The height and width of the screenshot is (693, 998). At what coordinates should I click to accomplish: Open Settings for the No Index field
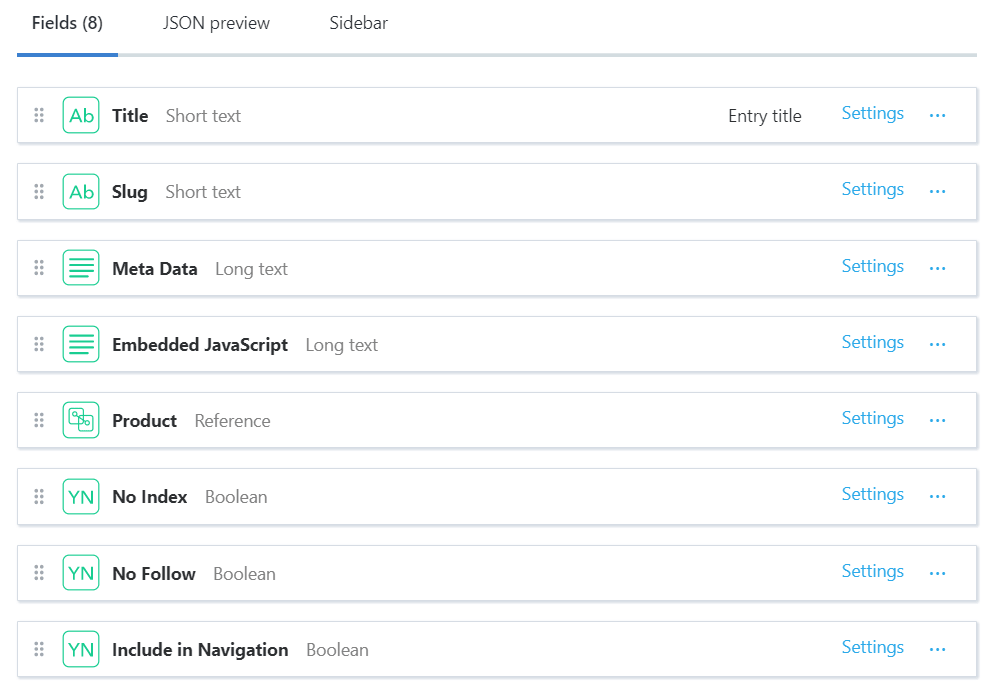click(872, 495)
